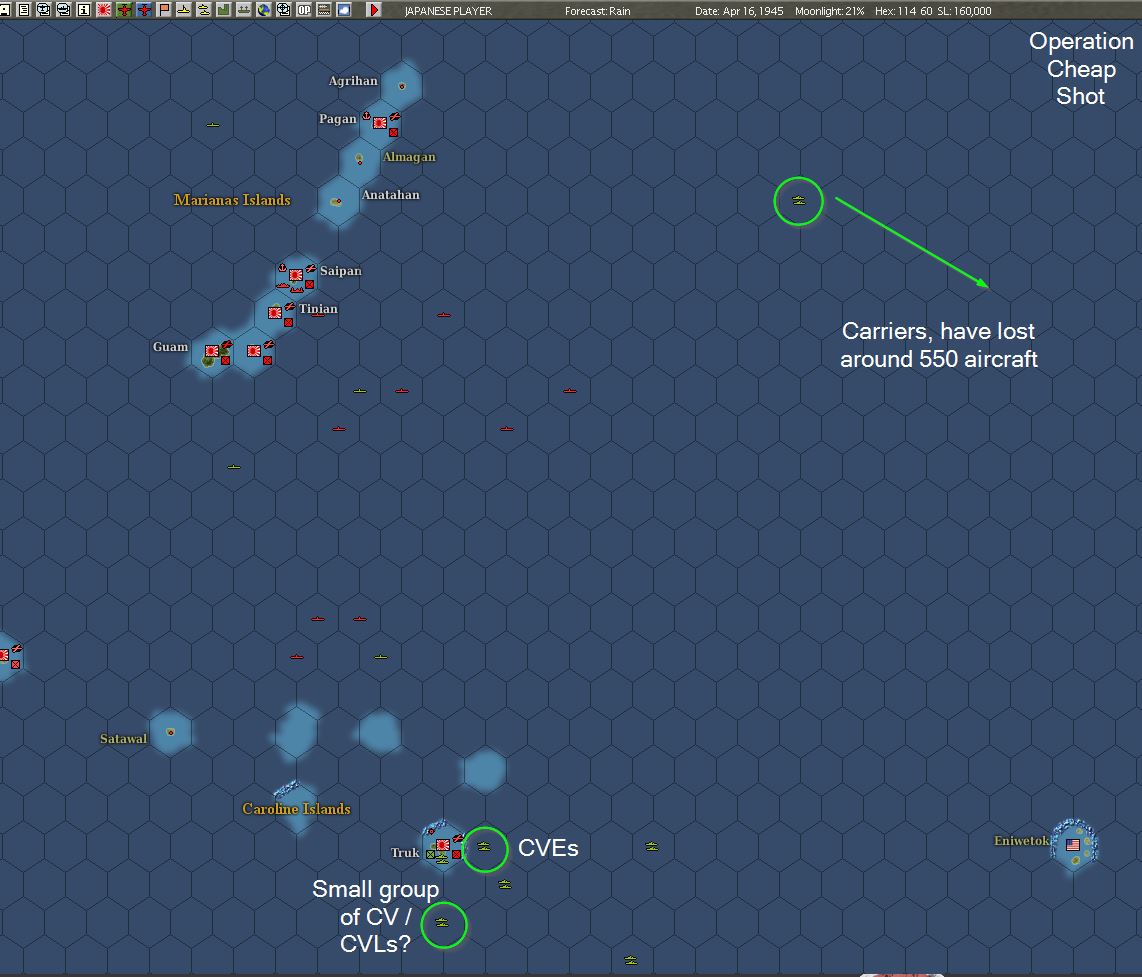1142x977 pixels.
Task: Select the Pagan base flag icon
Action: coord(379,122)
